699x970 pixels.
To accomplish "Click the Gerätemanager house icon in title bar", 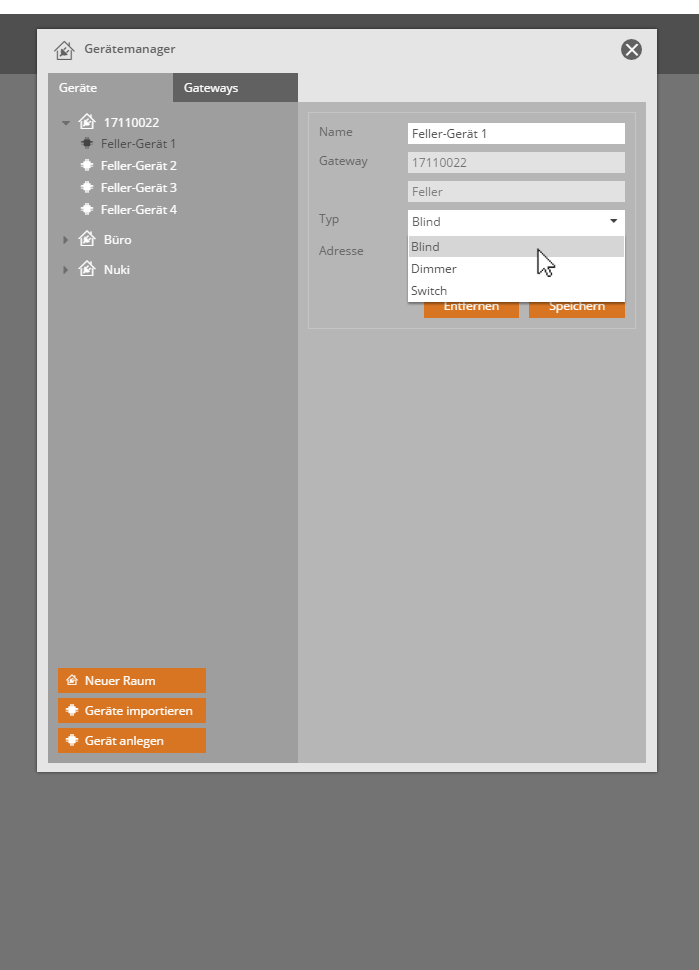I will click(64, 50).
